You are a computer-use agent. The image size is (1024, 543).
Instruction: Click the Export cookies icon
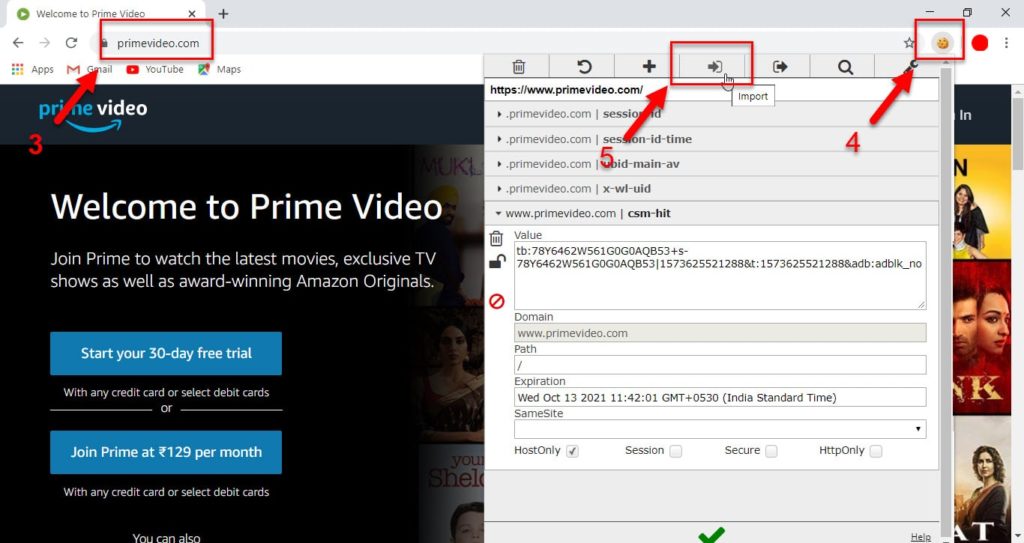(x=780, y=66)
